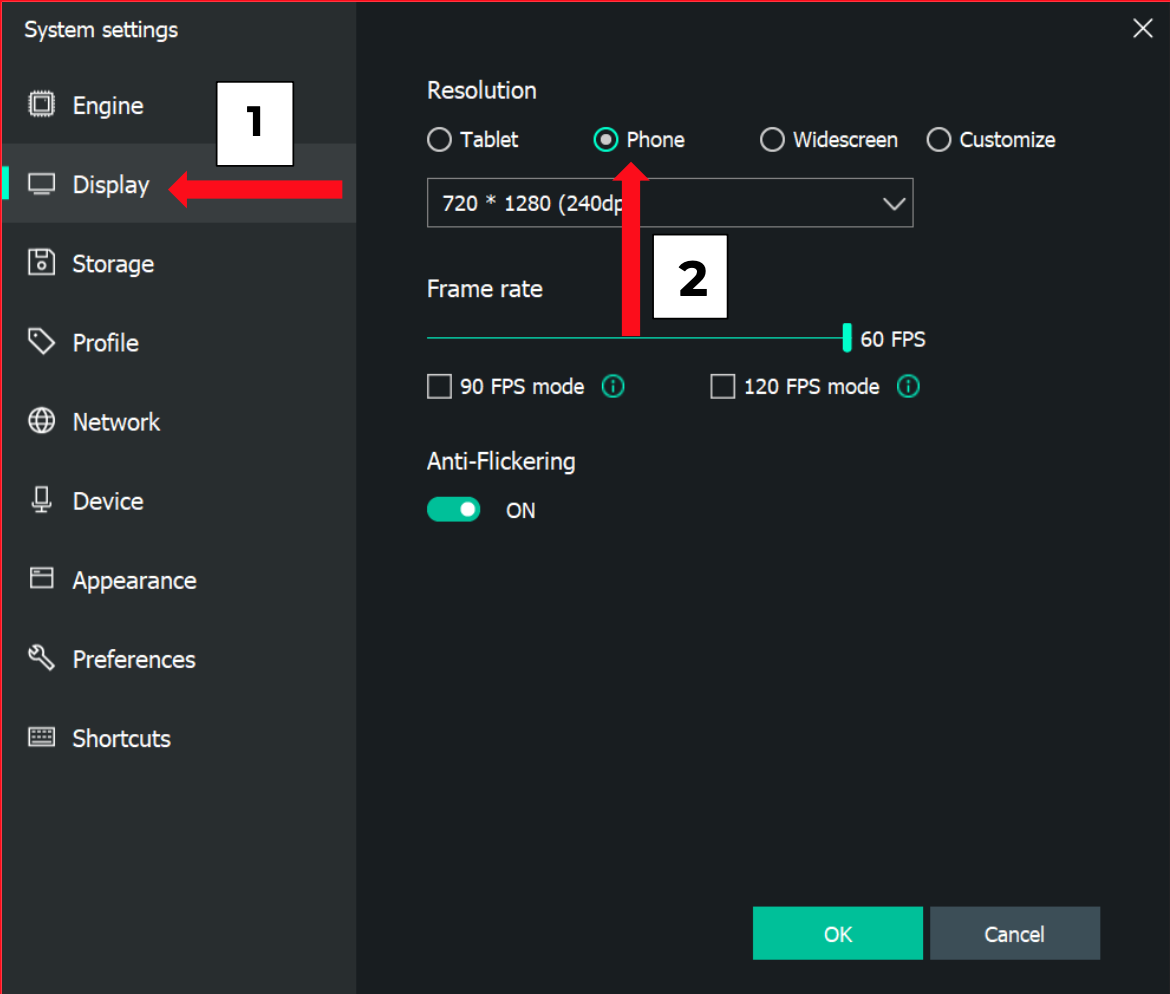
Task: Select the Customize resolution option
Action: (938, 140)
